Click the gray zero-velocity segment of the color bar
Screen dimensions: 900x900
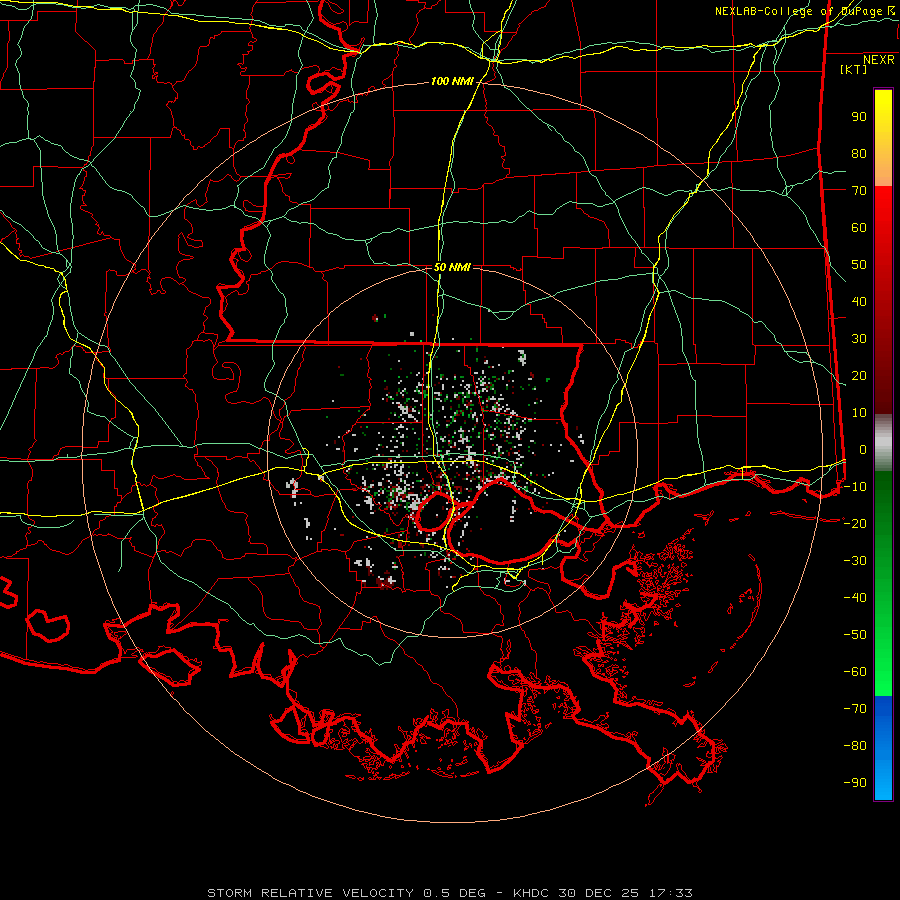coord(883,443)
